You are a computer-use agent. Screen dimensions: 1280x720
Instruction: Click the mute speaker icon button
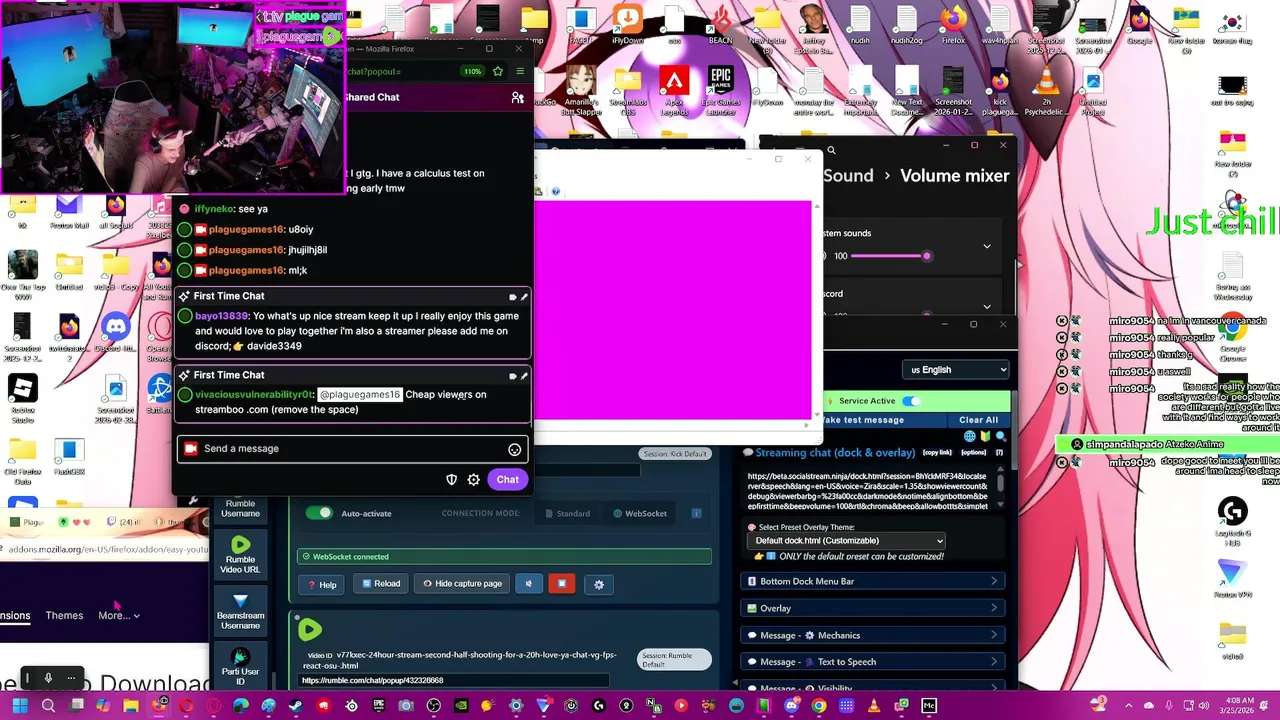(529, 584)
